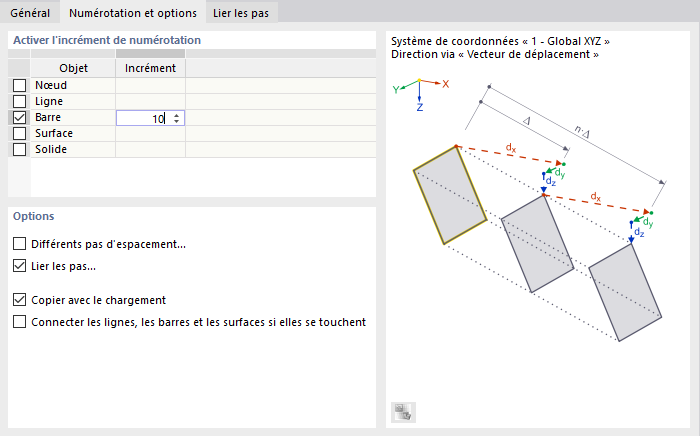Switch to the Général tab
Image resolution: width=700 pixels, height=436 pixels.
point(30,13)
